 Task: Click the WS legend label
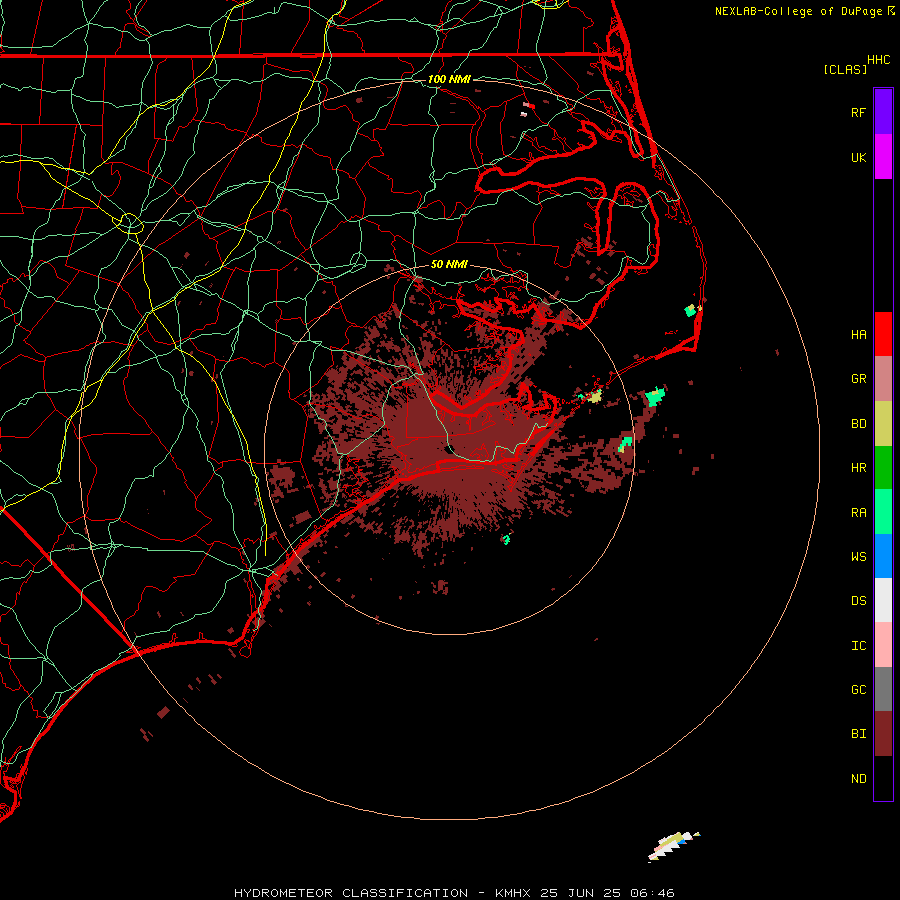pos(859,557)
